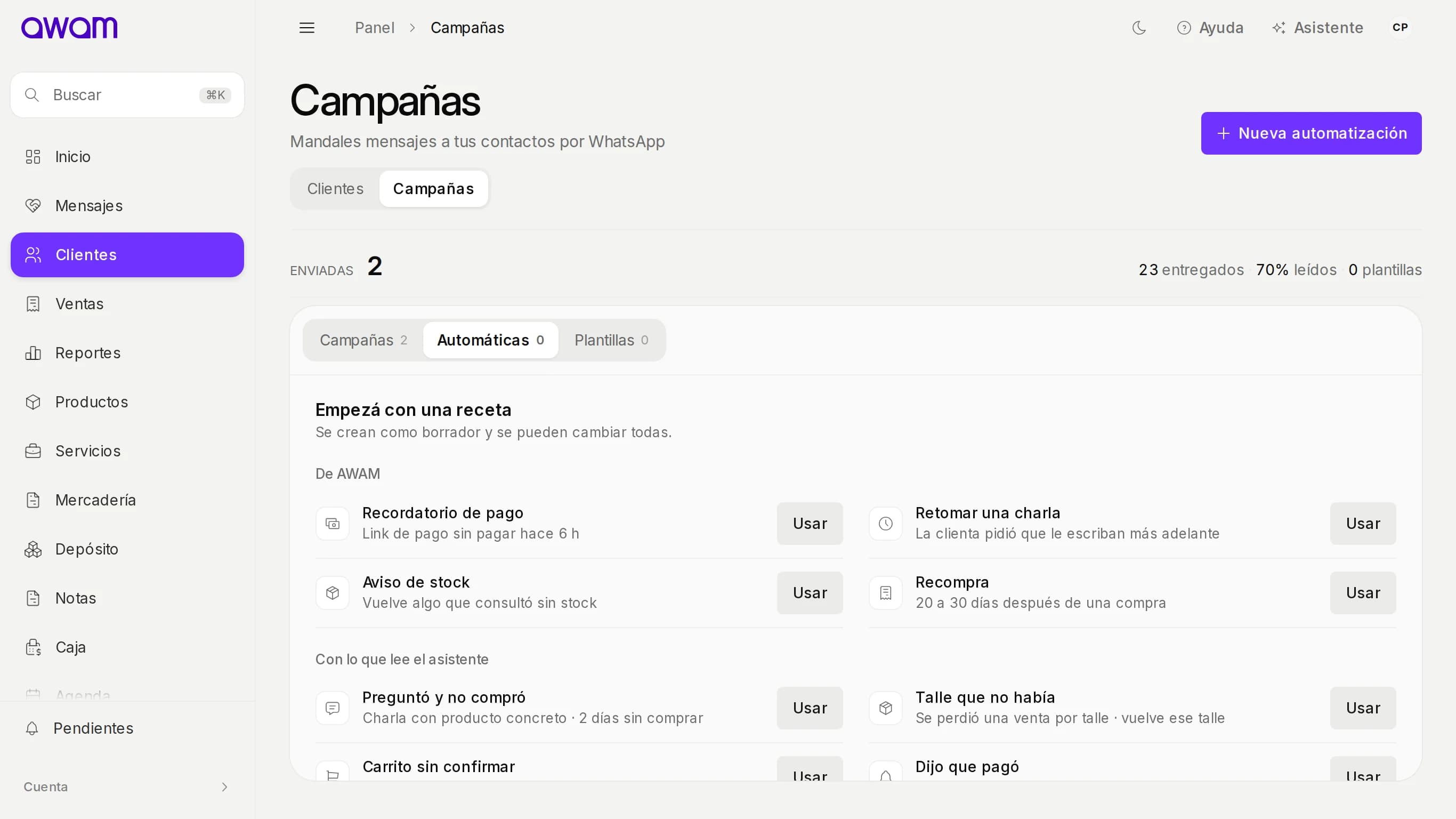Screen dimensions: 1456x819
Task: Select the Campañas top tab
Action: tap(433, 189)
